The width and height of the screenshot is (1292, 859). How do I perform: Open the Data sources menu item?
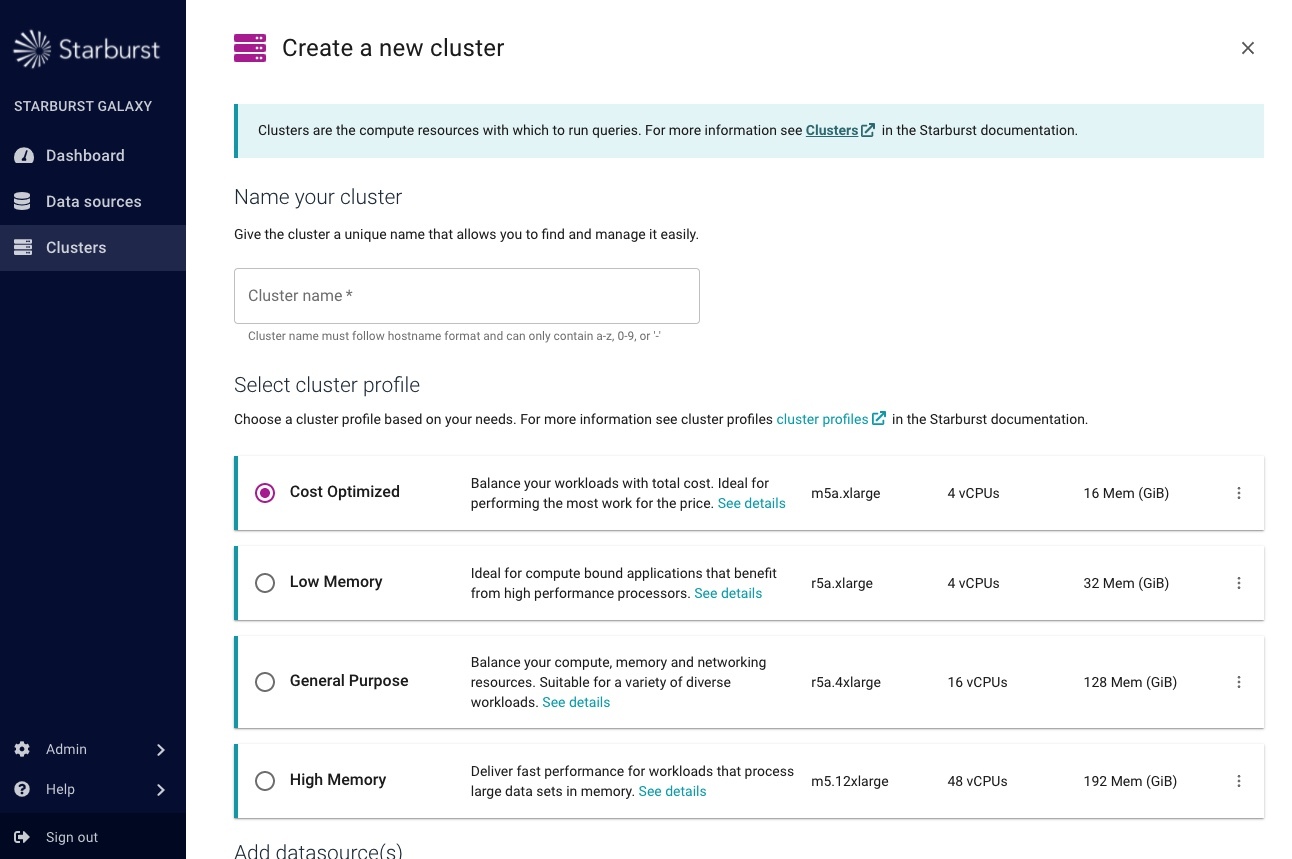click(x=93, y=202)
